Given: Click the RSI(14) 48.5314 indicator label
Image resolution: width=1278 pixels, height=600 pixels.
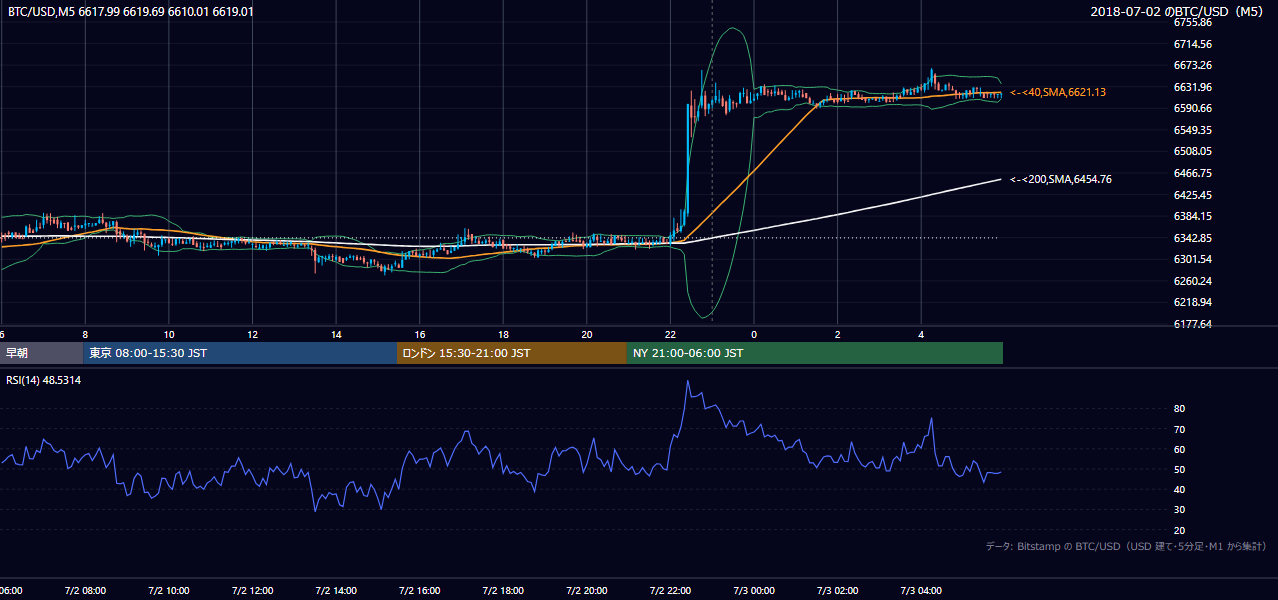Looking at the screenshot, I should [44, 381].
